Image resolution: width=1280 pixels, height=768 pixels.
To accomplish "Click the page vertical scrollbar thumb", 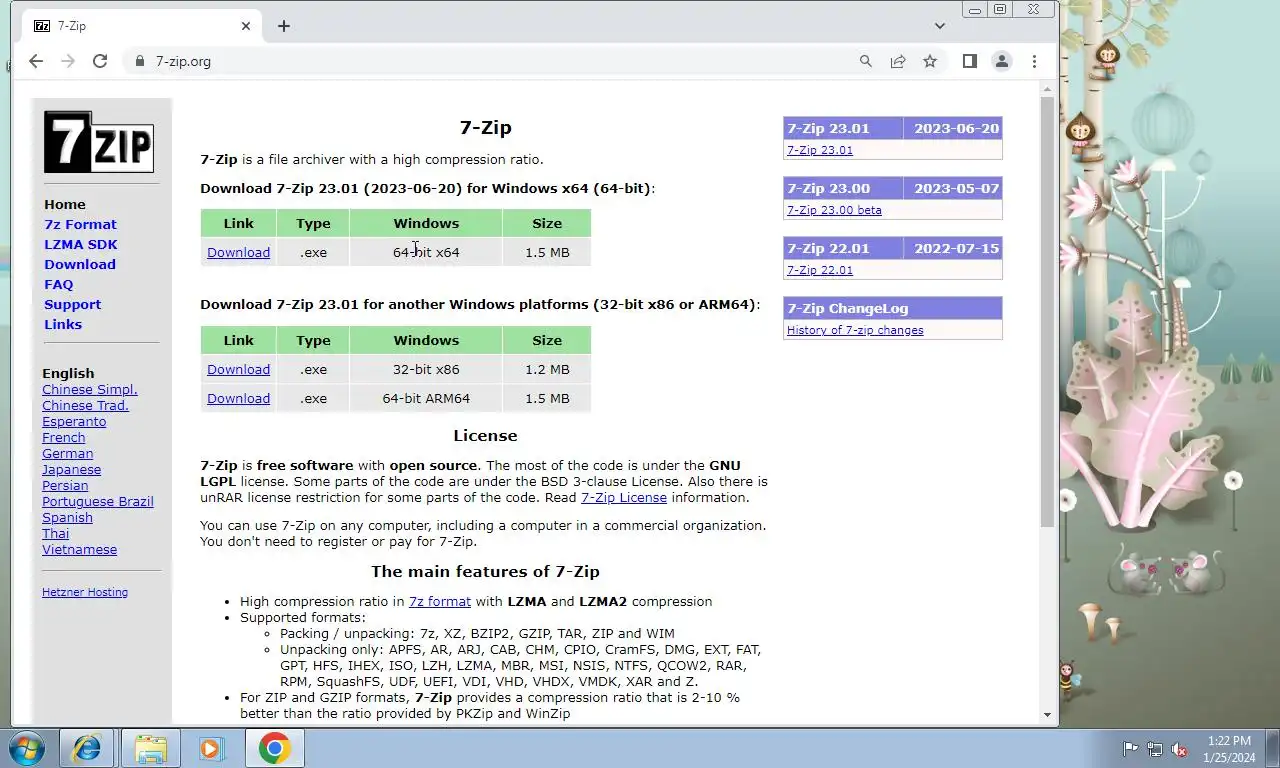I will (x=1047, y=312).
